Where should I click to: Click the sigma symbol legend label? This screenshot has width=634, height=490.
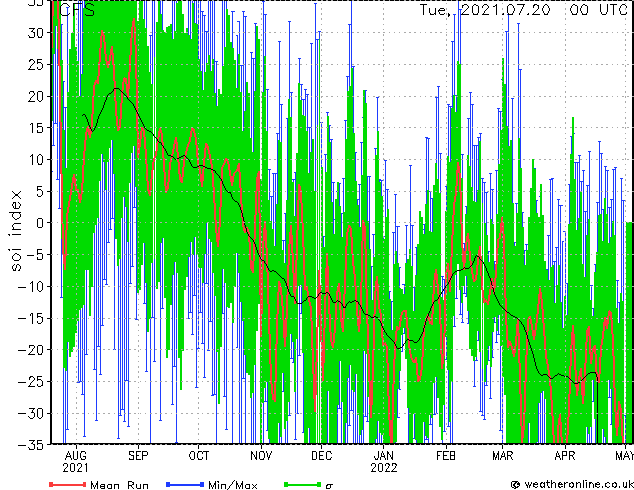point(329,486)
